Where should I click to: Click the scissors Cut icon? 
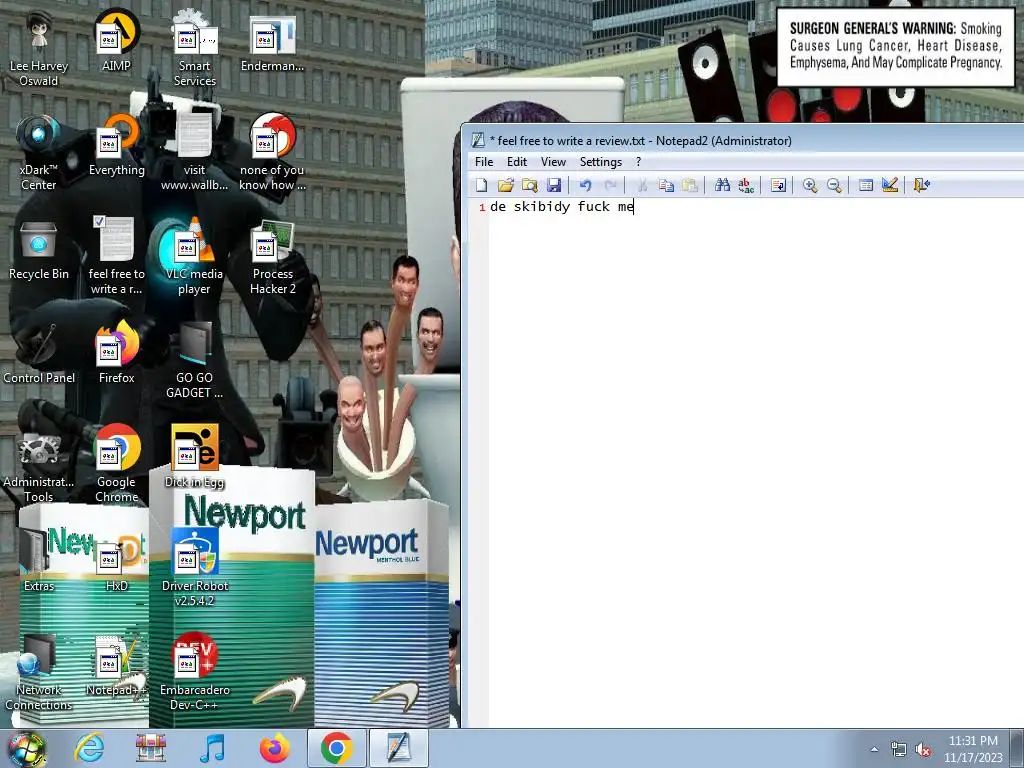(642, 185)
